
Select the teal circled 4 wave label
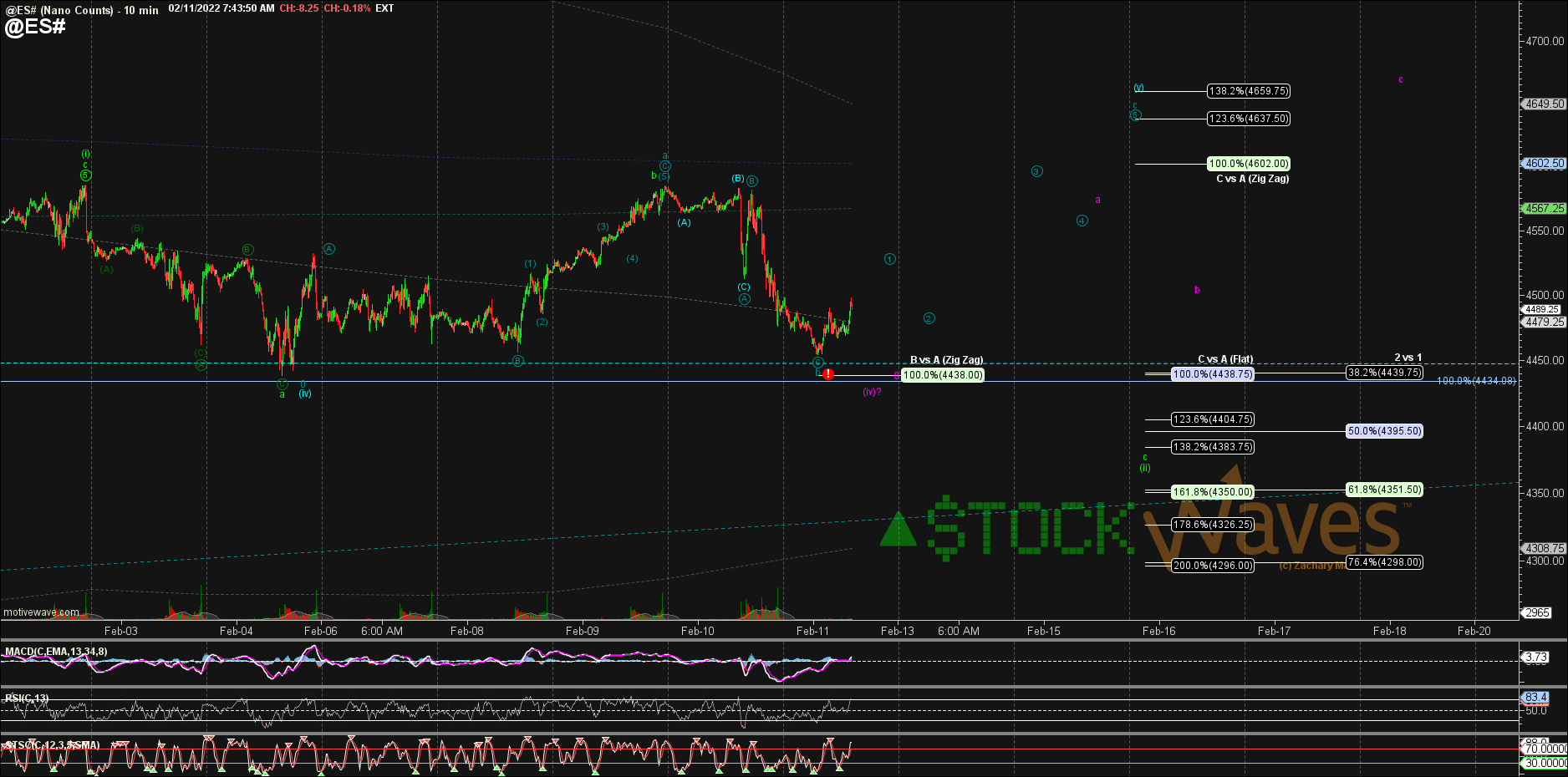coord(1082,221)
